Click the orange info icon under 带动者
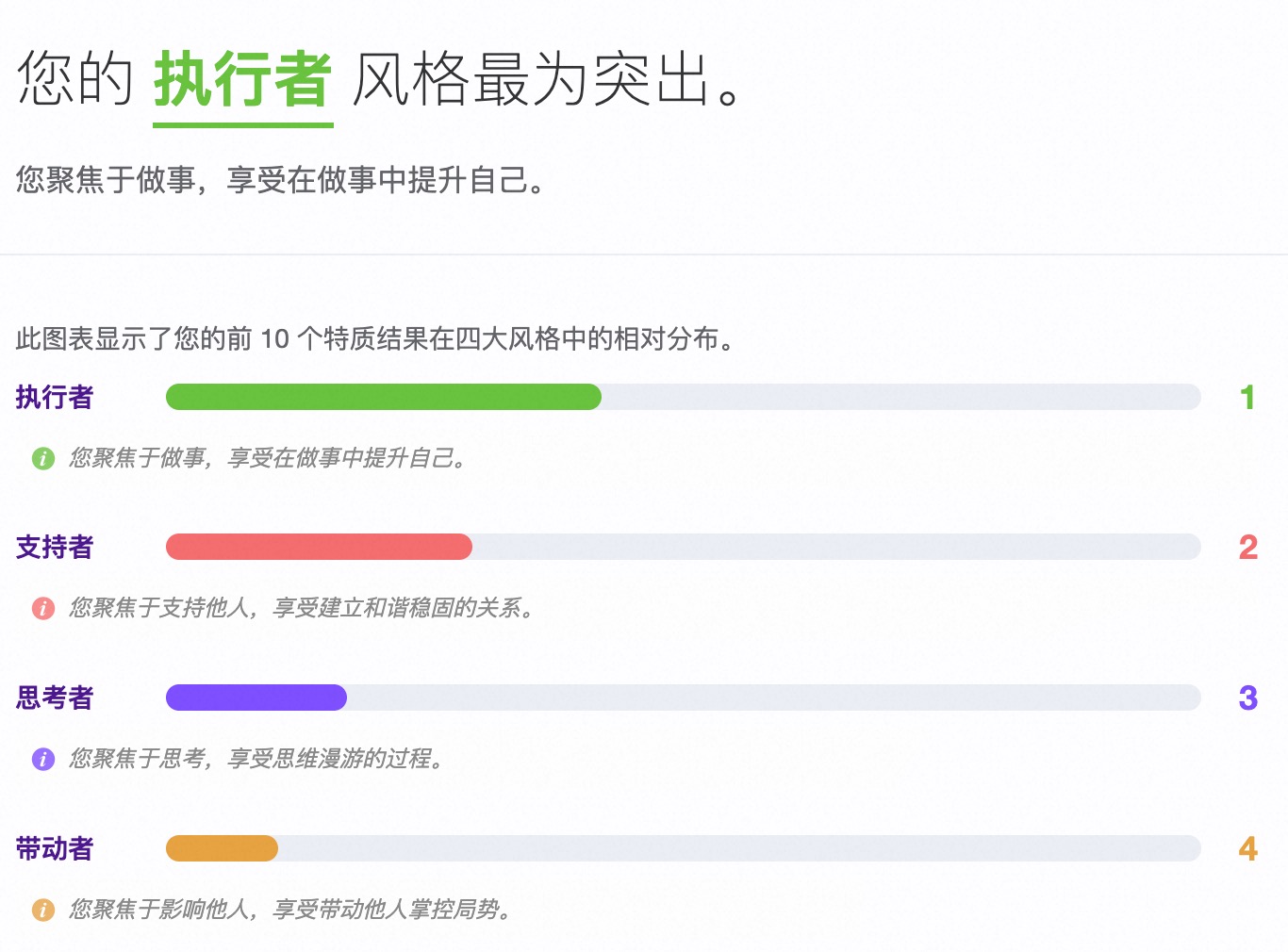This screenshot has width=1288, height=952. 43,910
